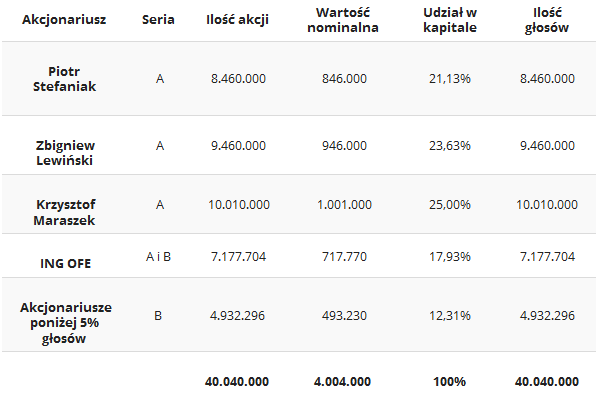Click the Krzysztof Maraszek shareholder name
The width and height of the screenshot is (598, 398).
click(65, 212)
